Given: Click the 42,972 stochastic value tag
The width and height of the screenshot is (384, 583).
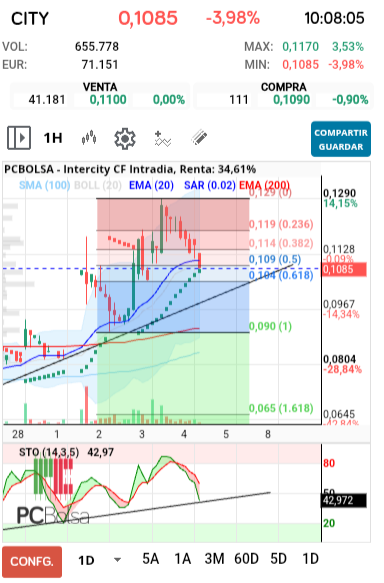Looking at the screenshot, I should point(344,500).
